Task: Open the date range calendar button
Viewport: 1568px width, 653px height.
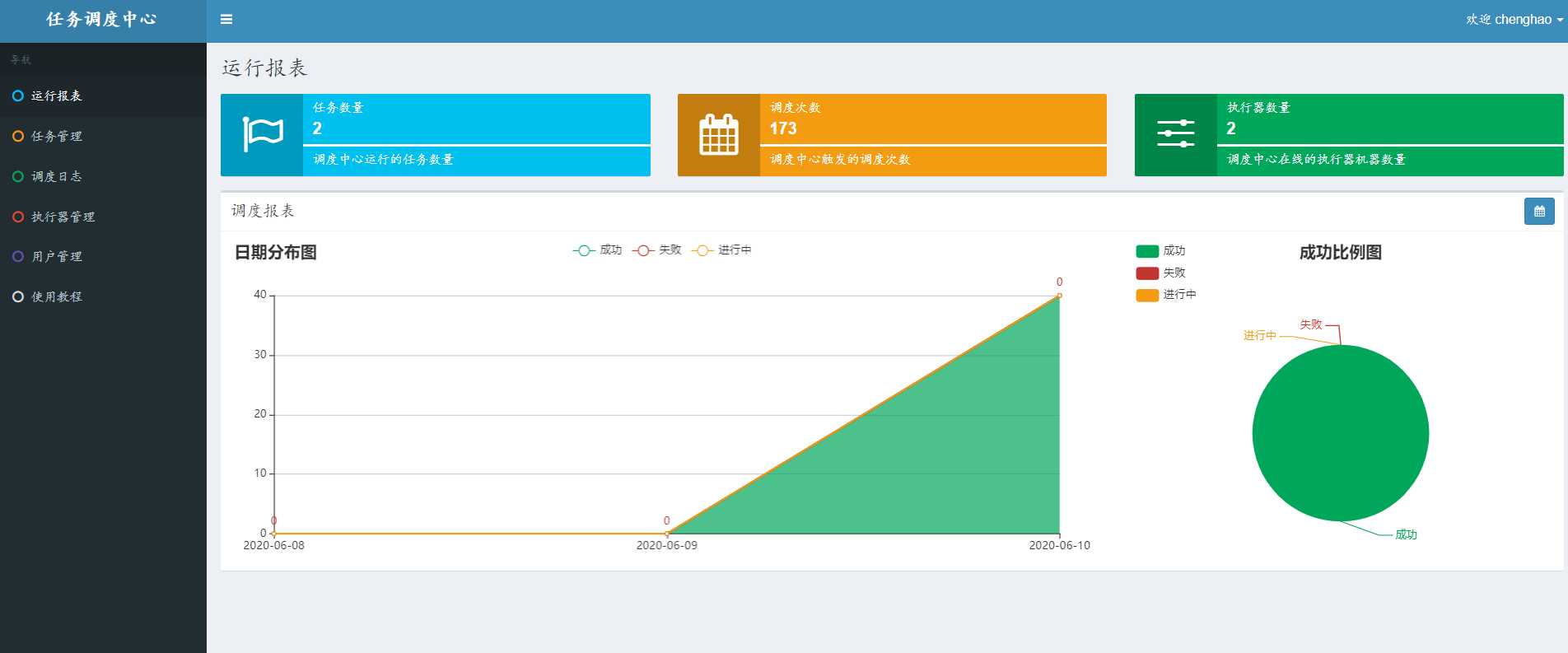Action: (x=1539, y=212)
